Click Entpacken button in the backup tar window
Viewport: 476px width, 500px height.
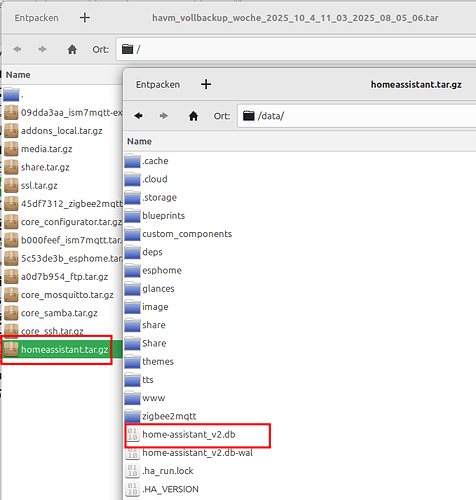point(36,18)
